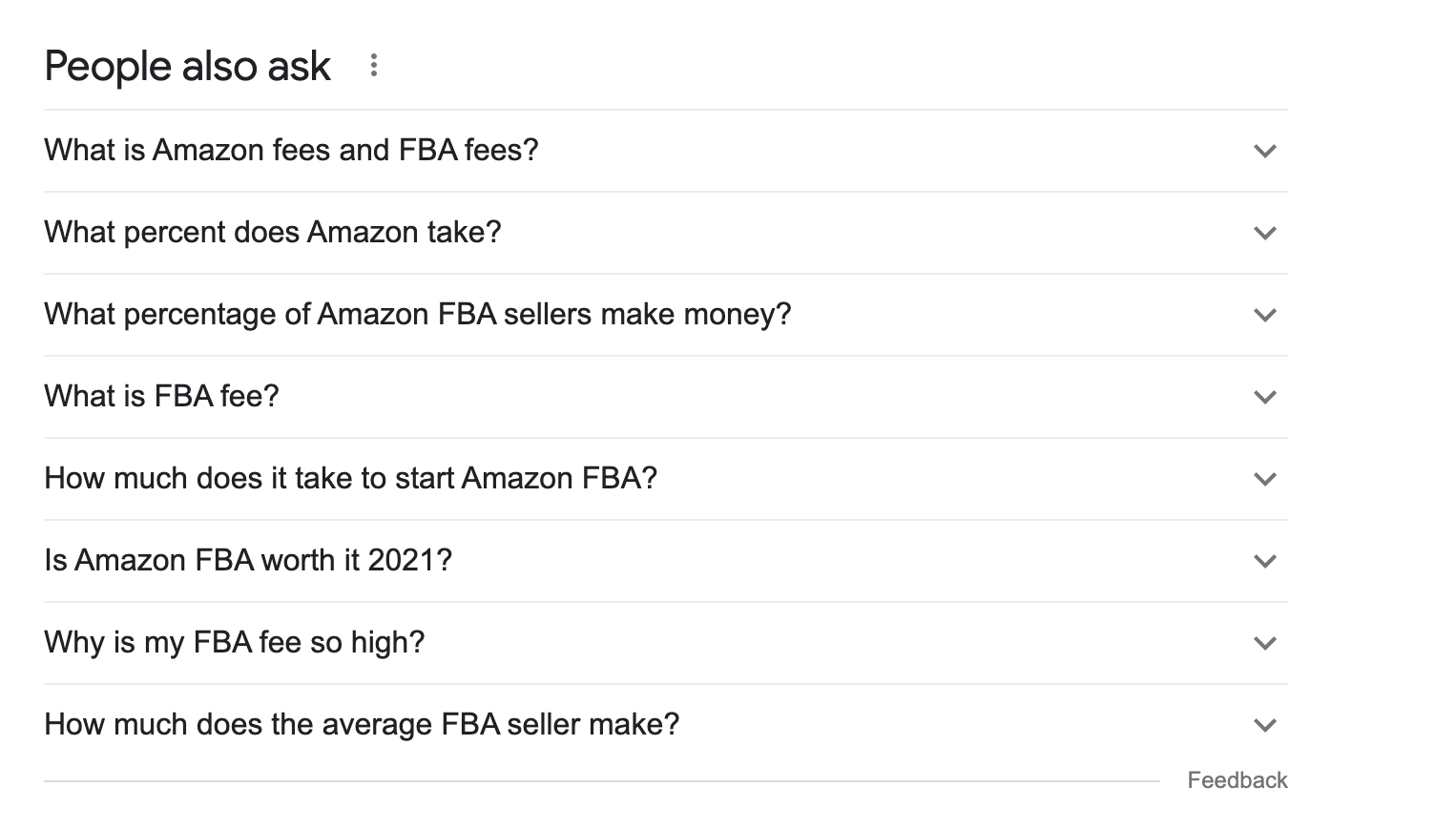
Task: Click chevron for Is Amazon FBA worth it 2021
Action: pyautogui.click(x=1264, y=561)
